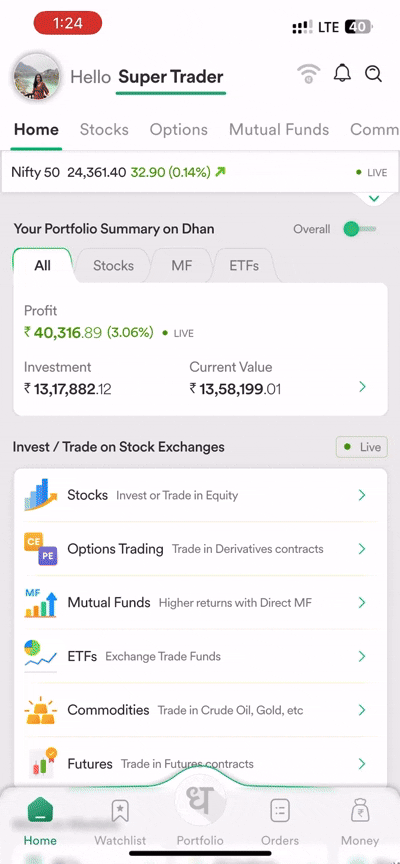Open the Watchlist bookmark icon
Image resolution: width=400 pixels, height=864 pixels.
tap(120, 811)
